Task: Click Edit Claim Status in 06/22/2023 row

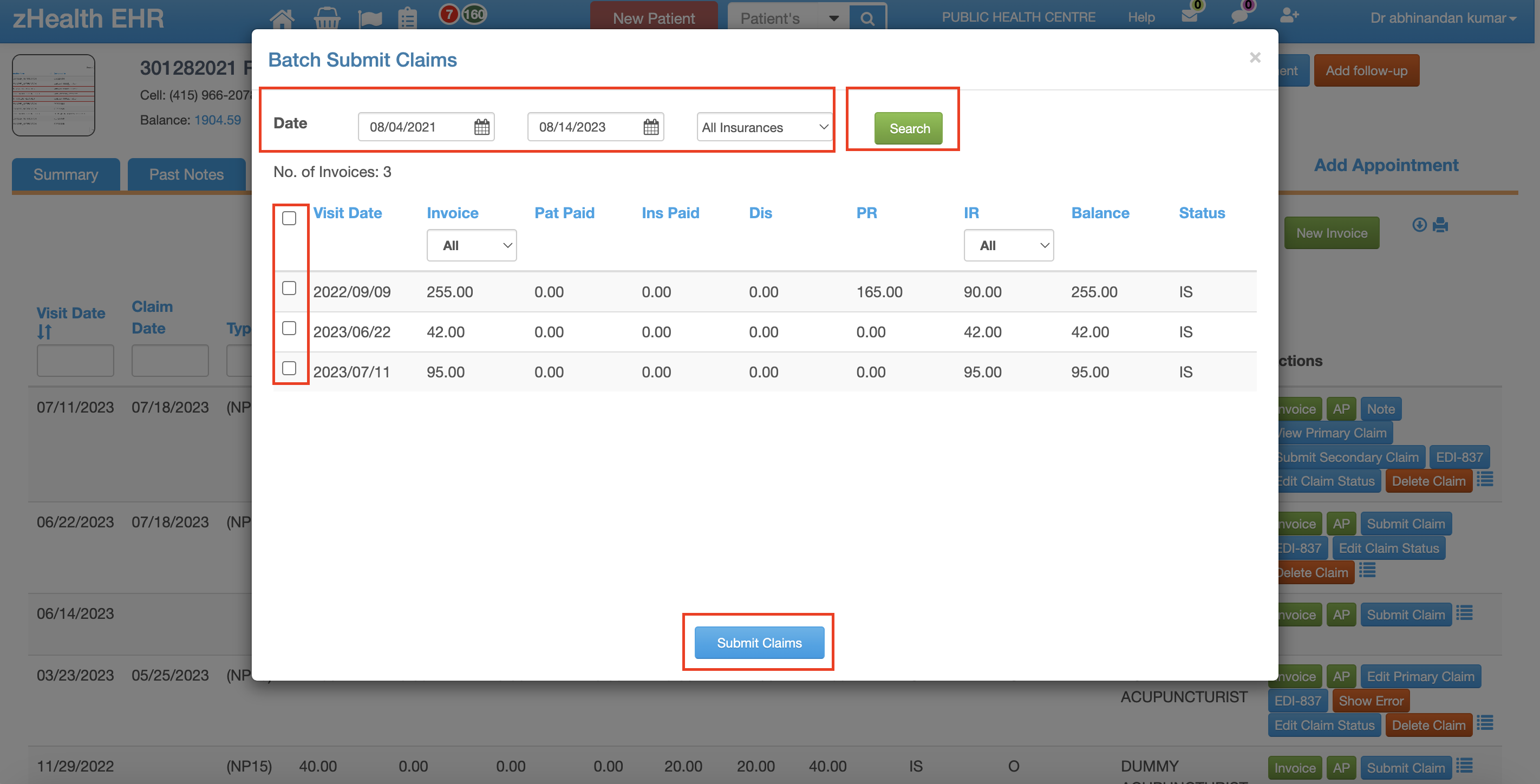Action: pyautogui.click(x=1389, y=548)
